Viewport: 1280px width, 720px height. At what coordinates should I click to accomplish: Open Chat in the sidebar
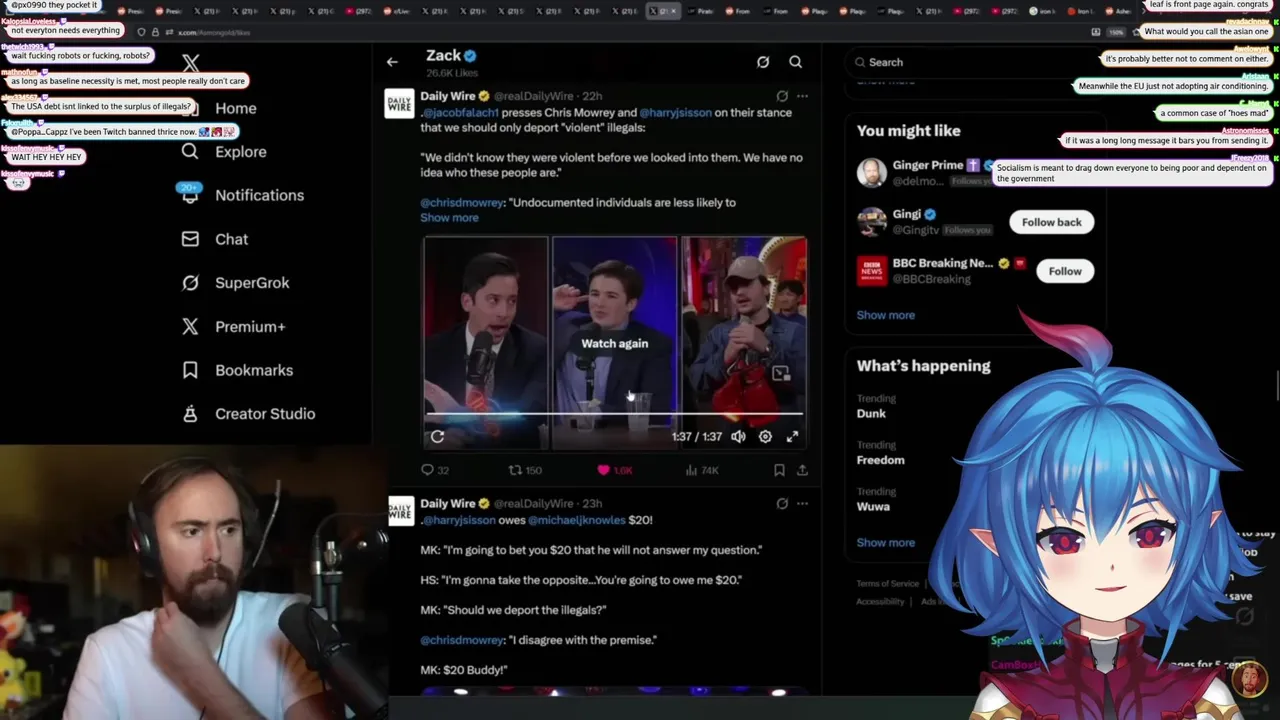pyautogui.click(x=231, y=239)
